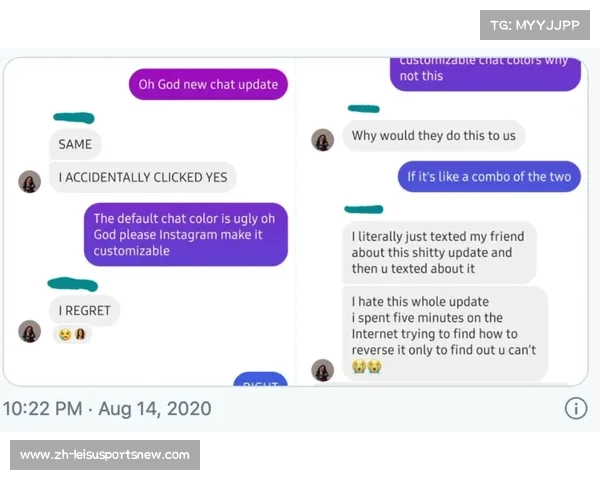
Task: Click the 'TG: MYYJJPP' label
Action: coord(535,25)
